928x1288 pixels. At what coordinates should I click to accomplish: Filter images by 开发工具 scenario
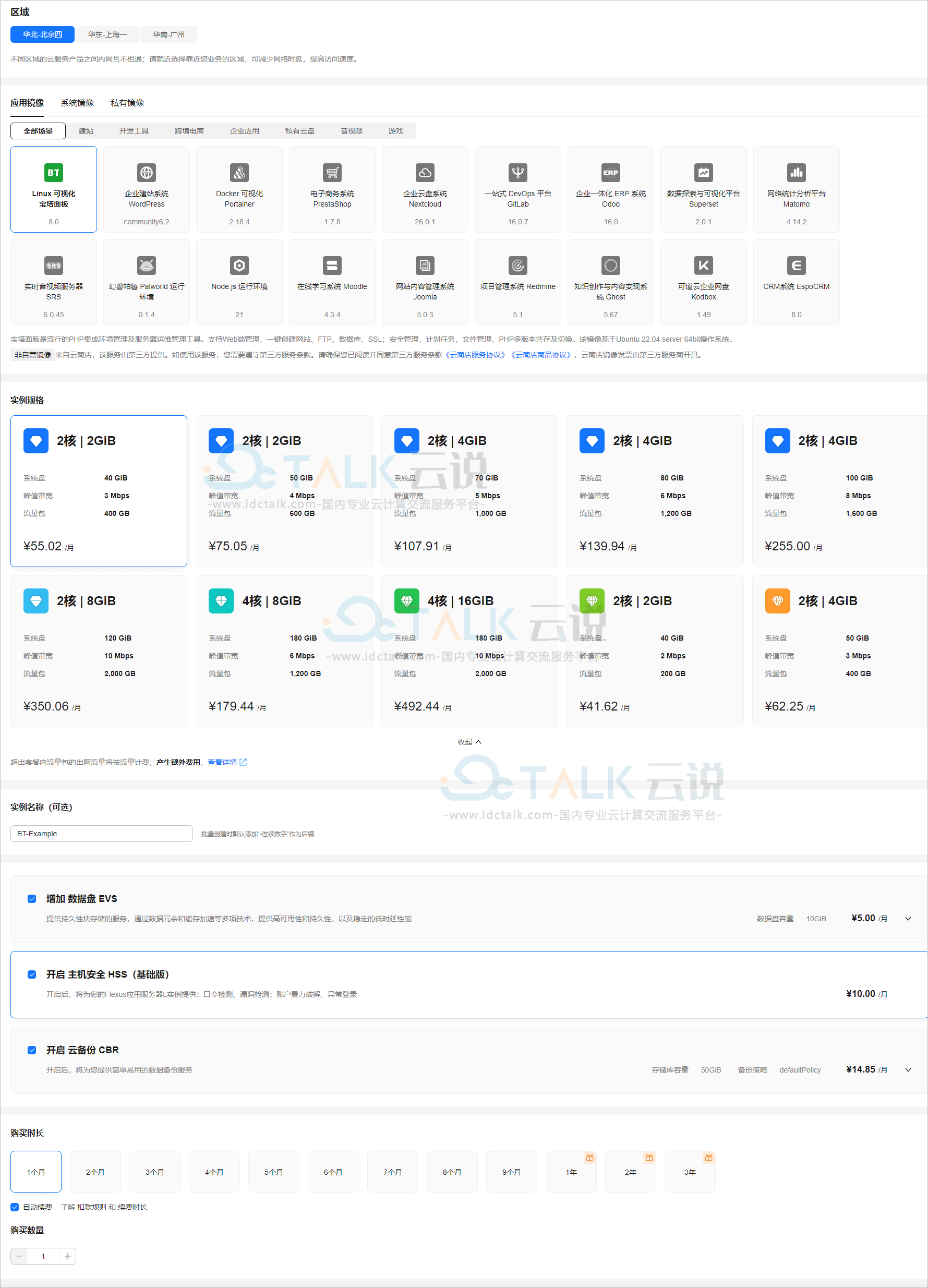tap(134, 130)
